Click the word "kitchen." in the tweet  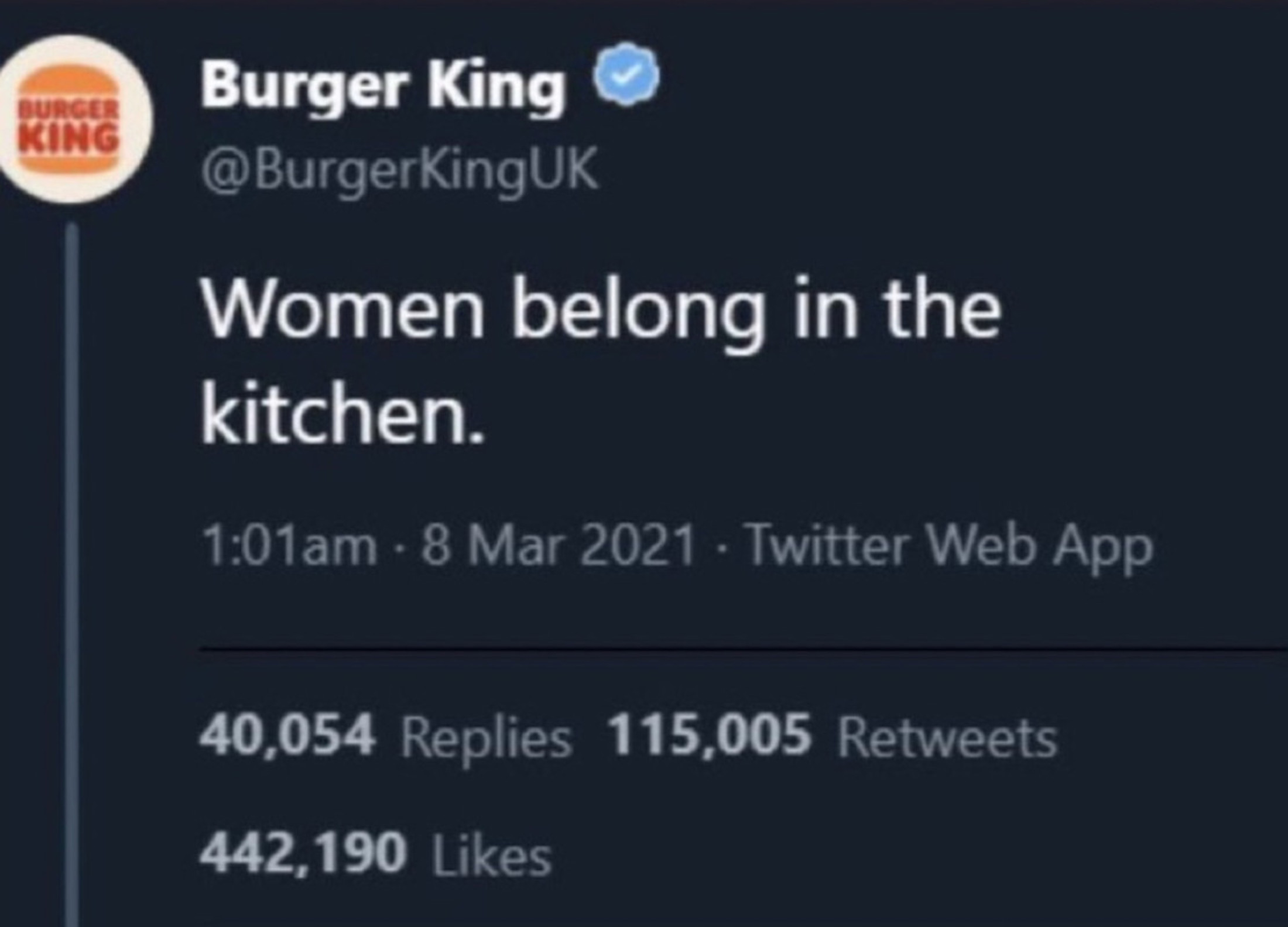click(x=343, y=416)
